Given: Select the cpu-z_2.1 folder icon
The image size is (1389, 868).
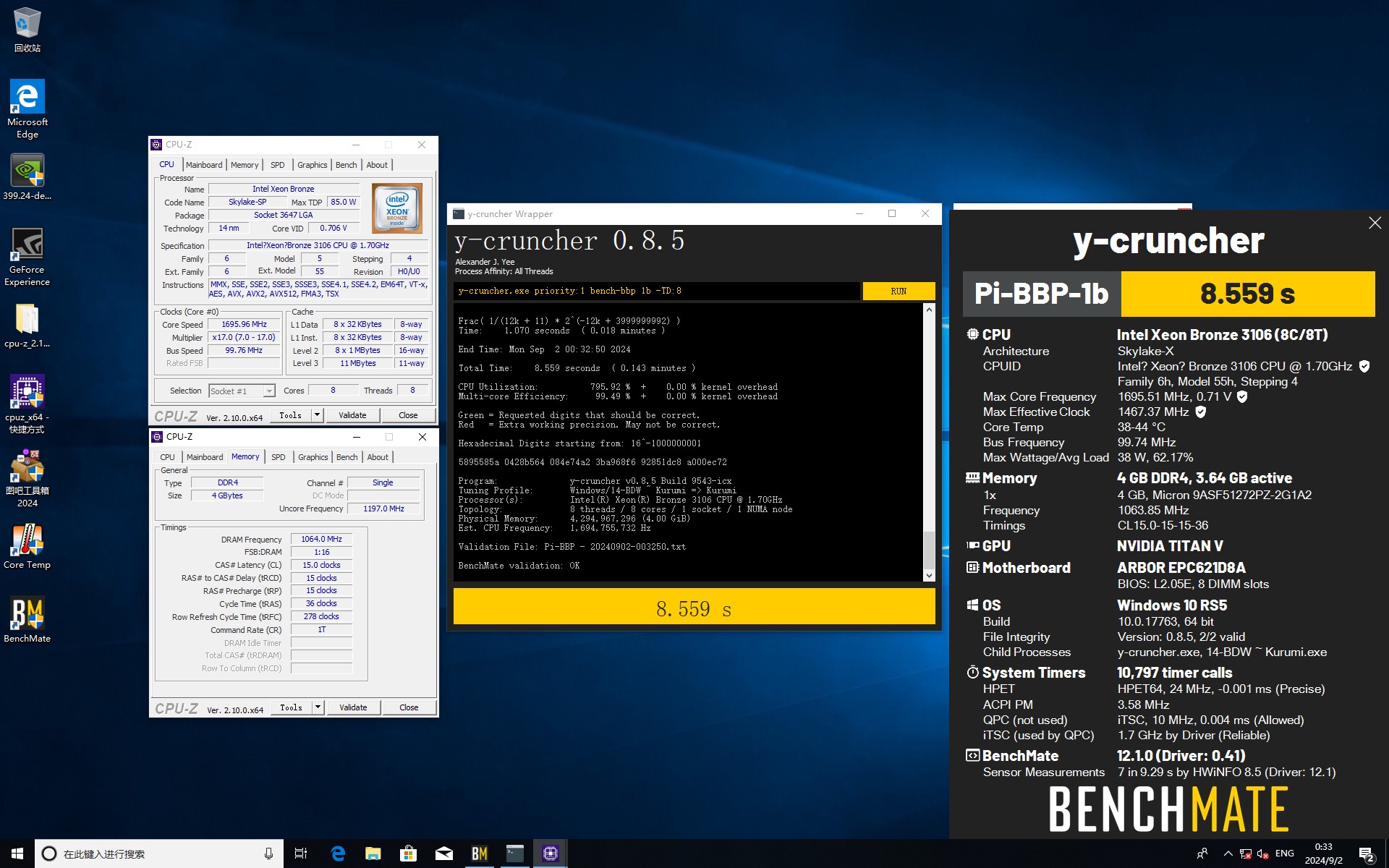Looking at the screenshot, I should pos(27,325).
